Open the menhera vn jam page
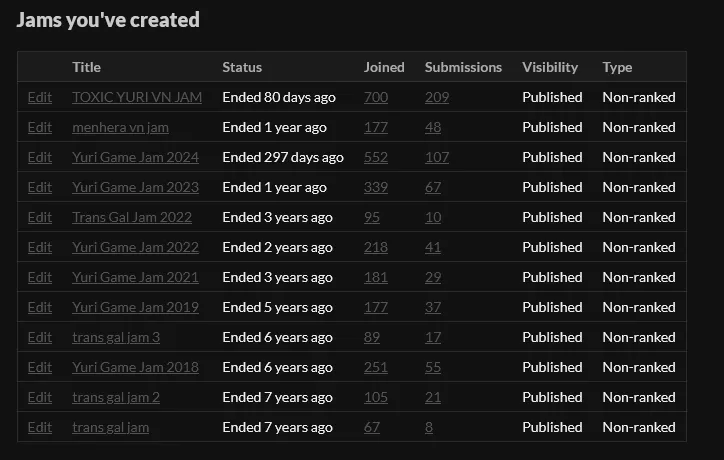 tap(120, 127)
